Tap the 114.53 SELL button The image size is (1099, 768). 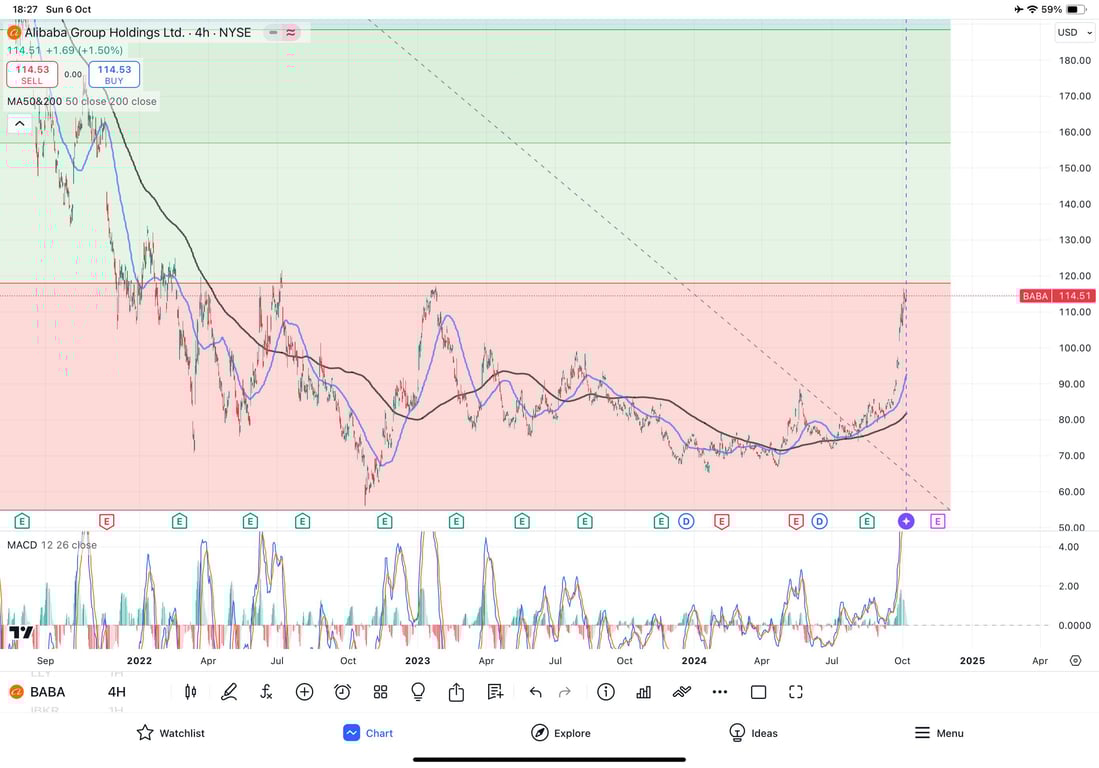click(32, 74)
